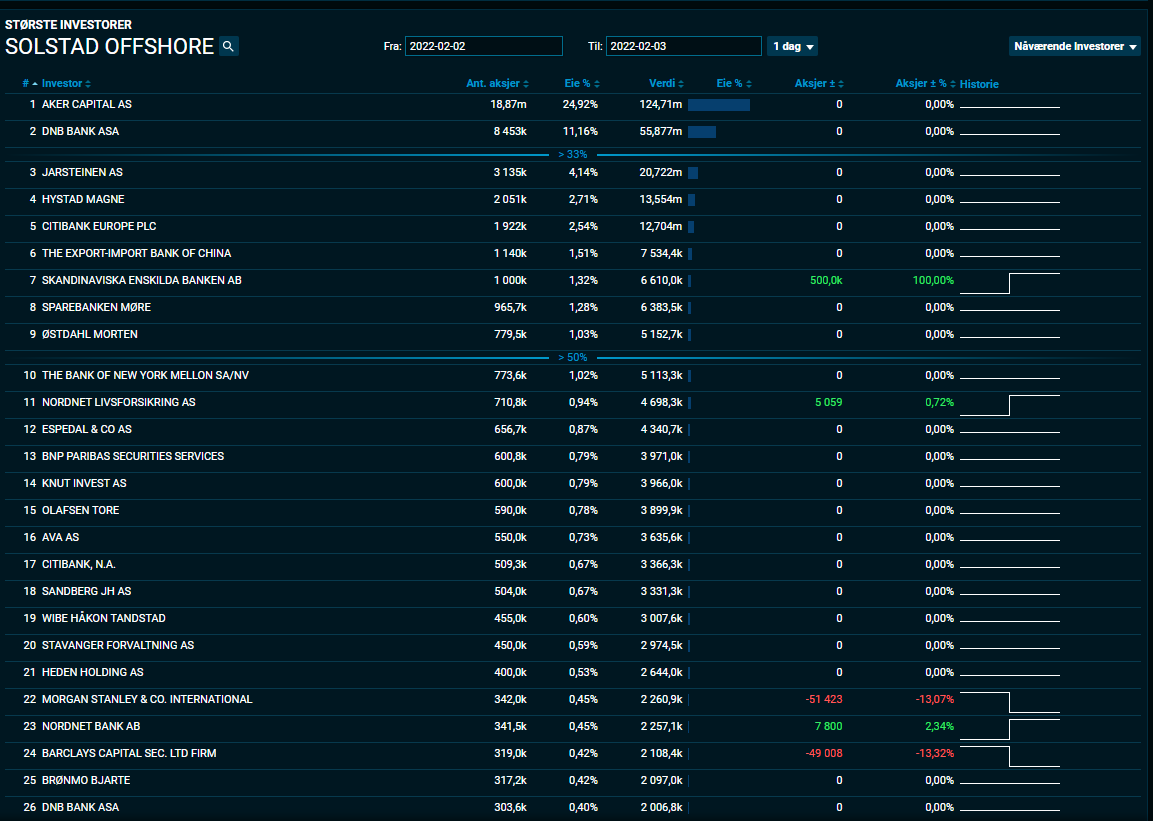Click the 2,34% change for Nordnet Bank

(x=939, y=727)
